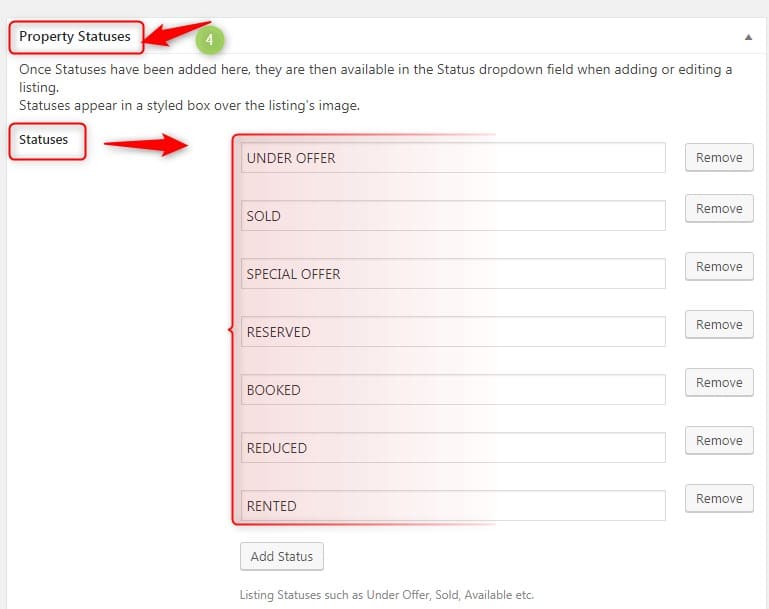Screen dimensions: 769x609
Task: Click the BOOKED status input
Action: coord(453,390)
